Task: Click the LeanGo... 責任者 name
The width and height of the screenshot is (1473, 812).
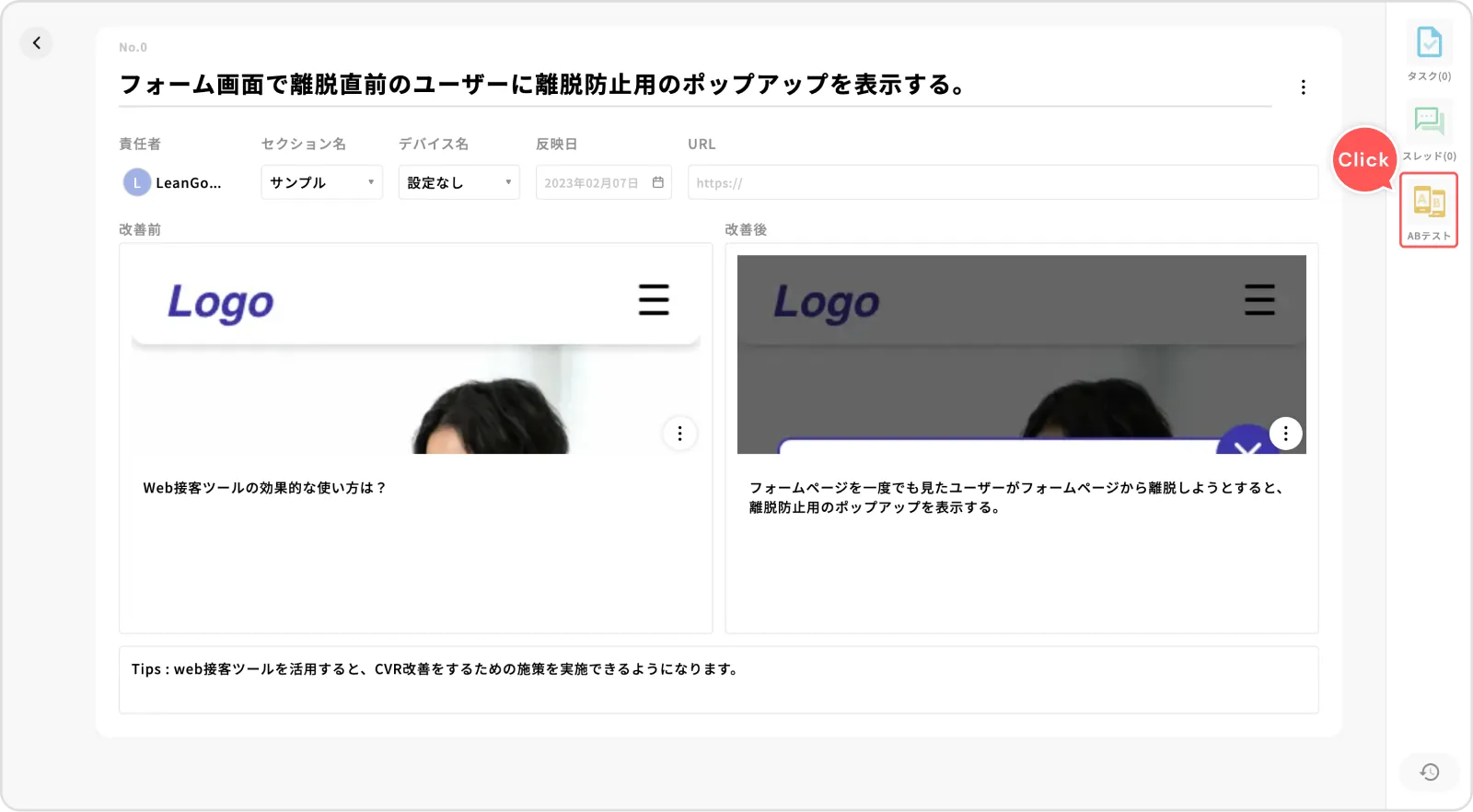Action: (189, 182)
